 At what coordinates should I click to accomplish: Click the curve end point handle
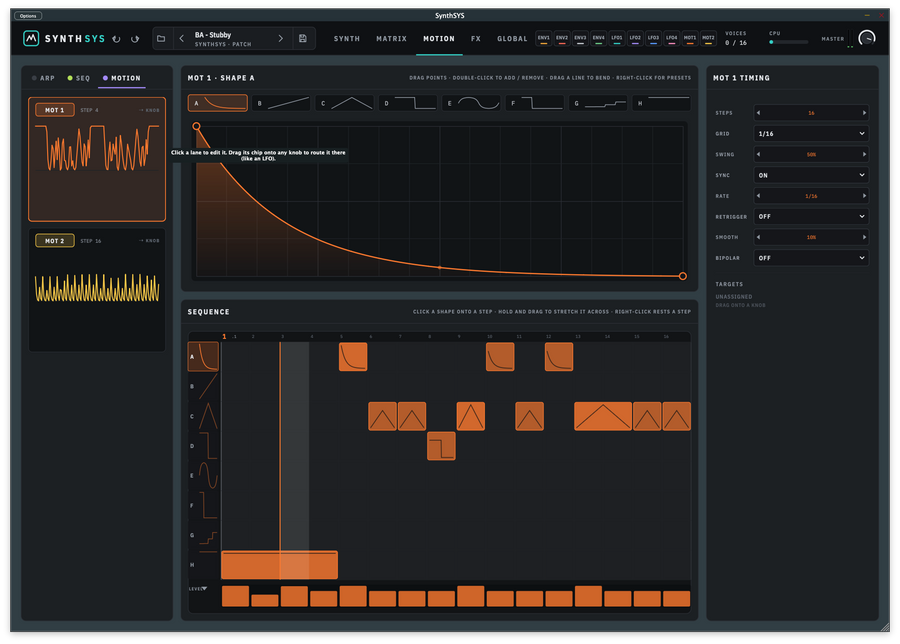pos(682,276)
